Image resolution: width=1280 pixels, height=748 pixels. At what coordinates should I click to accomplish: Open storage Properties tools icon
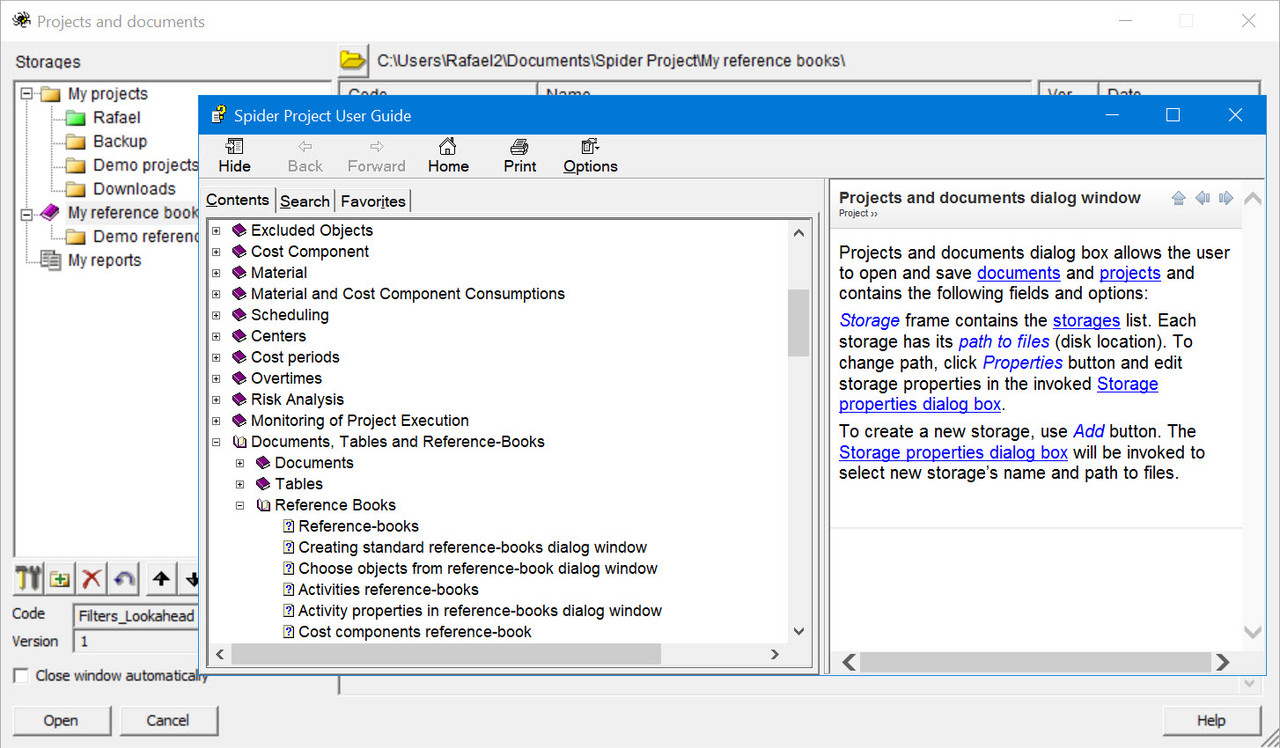[x=29, y=578]
